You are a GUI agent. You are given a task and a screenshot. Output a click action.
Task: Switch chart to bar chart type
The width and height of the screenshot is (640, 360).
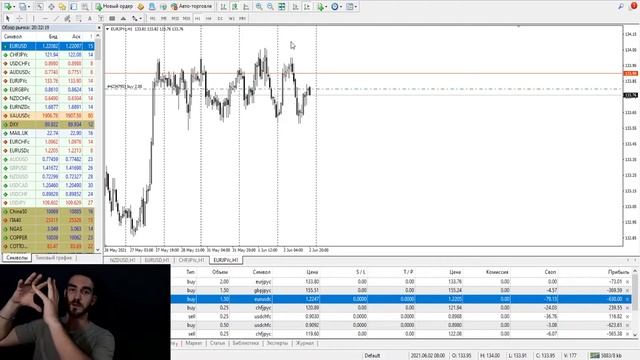223,7
